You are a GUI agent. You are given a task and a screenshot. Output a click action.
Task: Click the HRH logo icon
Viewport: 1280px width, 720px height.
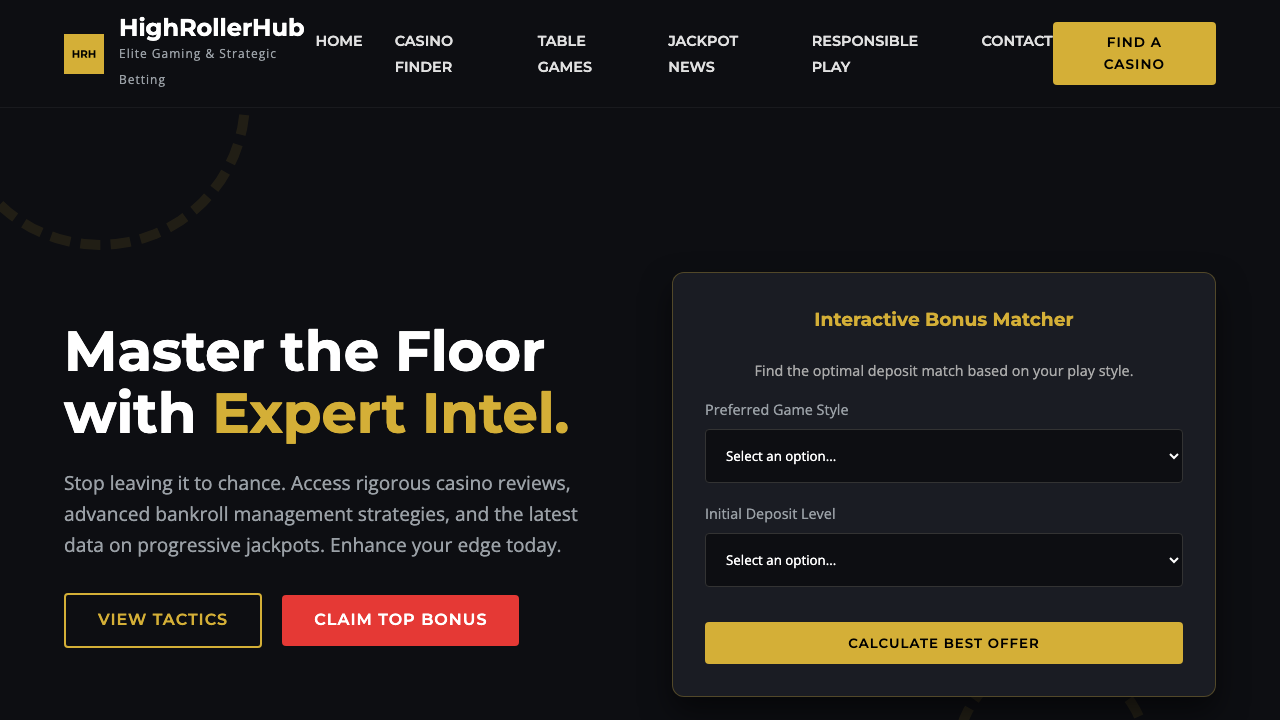83,53
